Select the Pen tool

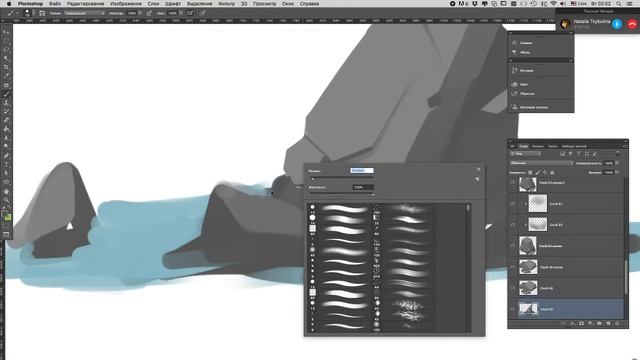click(x=6, y=156)
